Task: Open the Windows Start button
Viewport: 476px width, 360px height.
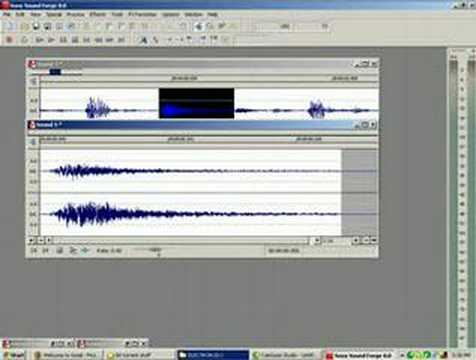Action: (14, 355)
